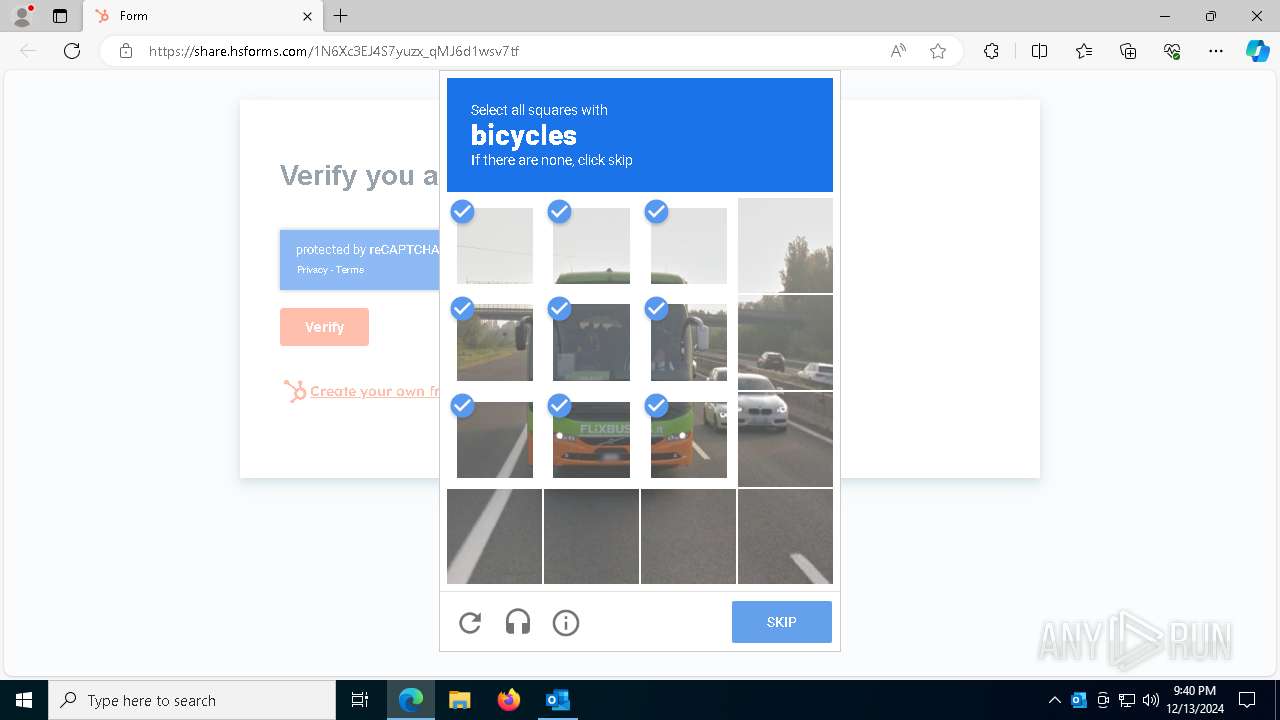Open Settings and more menu
Viewport: 1280px width, 720px height.
[1216, 51]
